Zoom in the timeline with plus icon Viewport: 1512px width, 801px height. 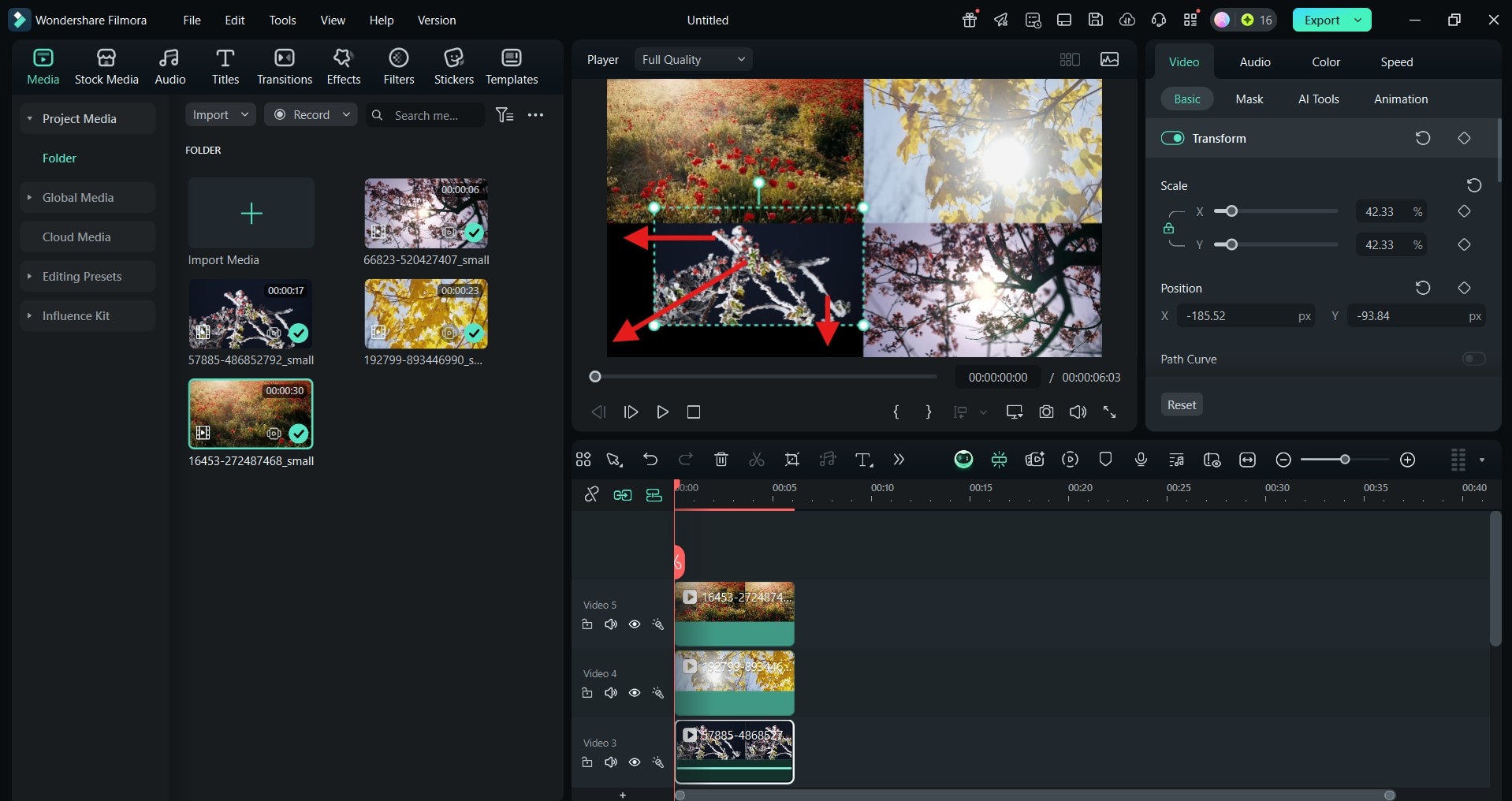[x=1408, y=460]
